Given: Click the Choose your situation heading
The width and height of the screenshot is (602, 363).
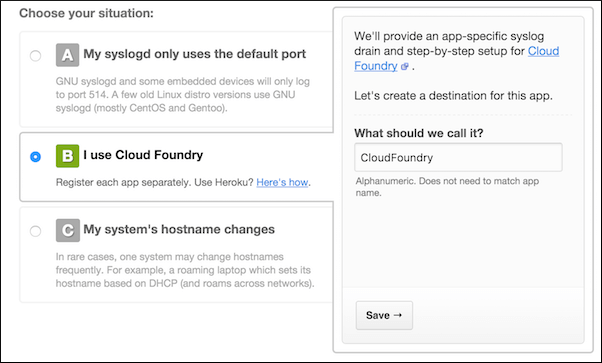Looking at the screenshot, I should pyautogui.click(x=86, y=13).
